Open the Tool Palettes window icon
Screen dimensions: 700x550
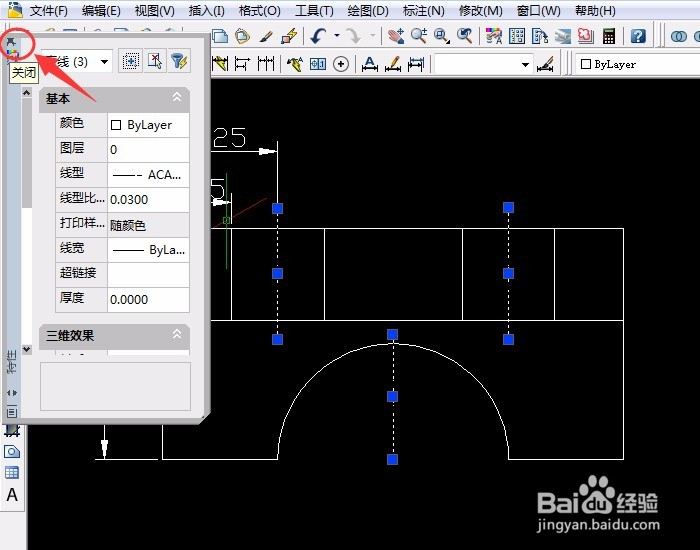(540, 36)
